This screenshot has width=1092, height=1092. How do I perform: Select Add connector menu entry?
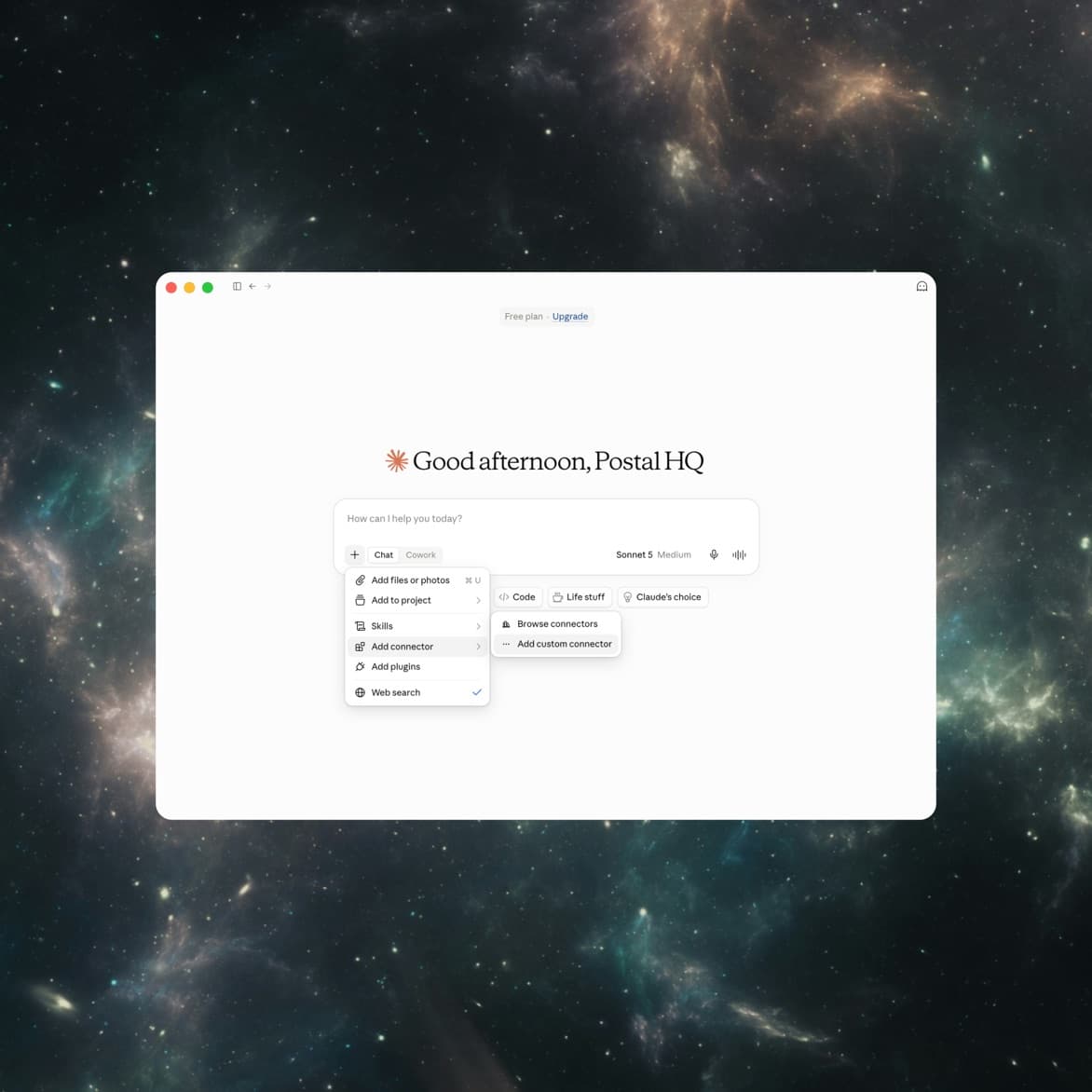[417, 647]
